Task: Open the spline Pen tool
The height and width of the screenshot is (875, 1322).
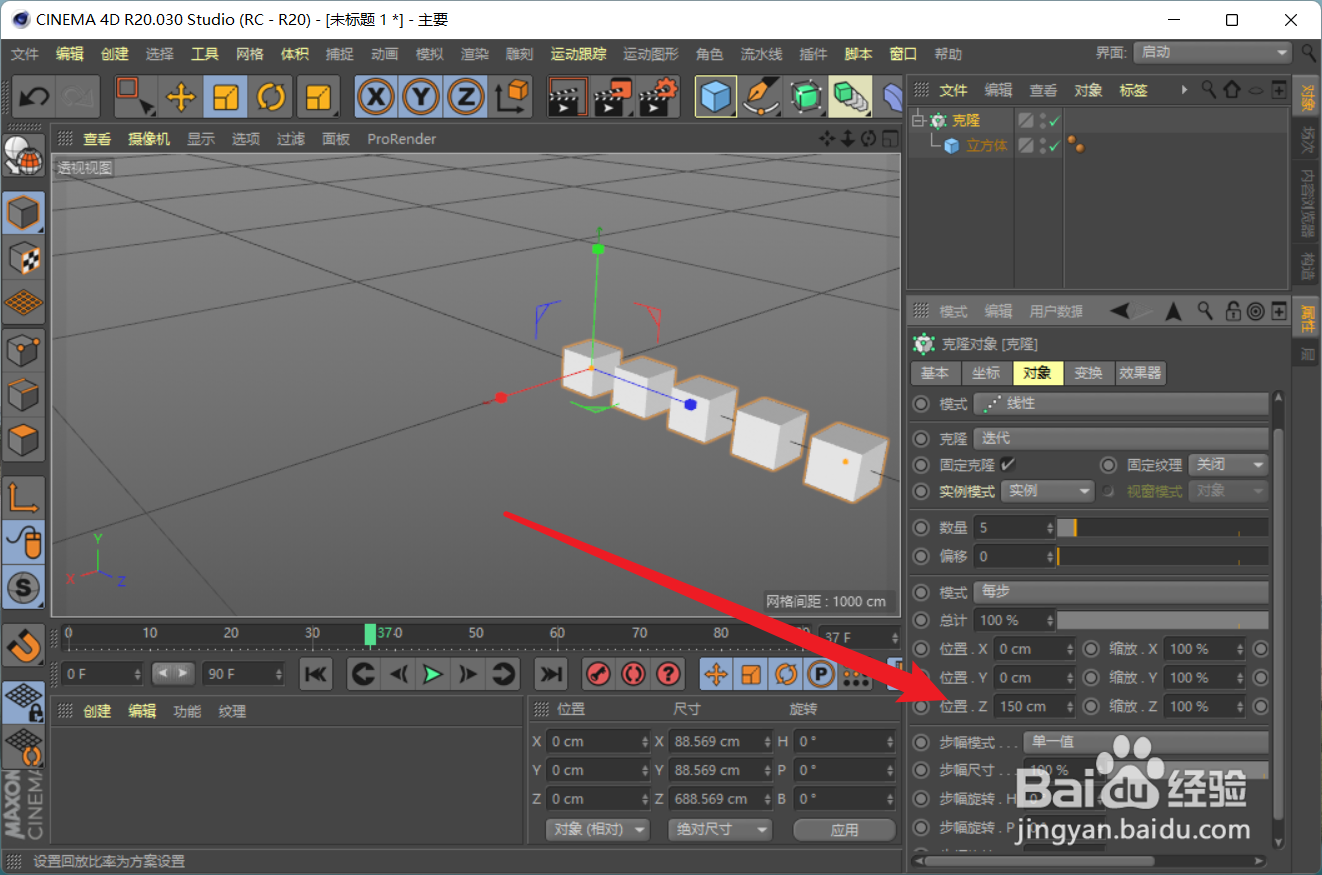Action: [761, 97]
